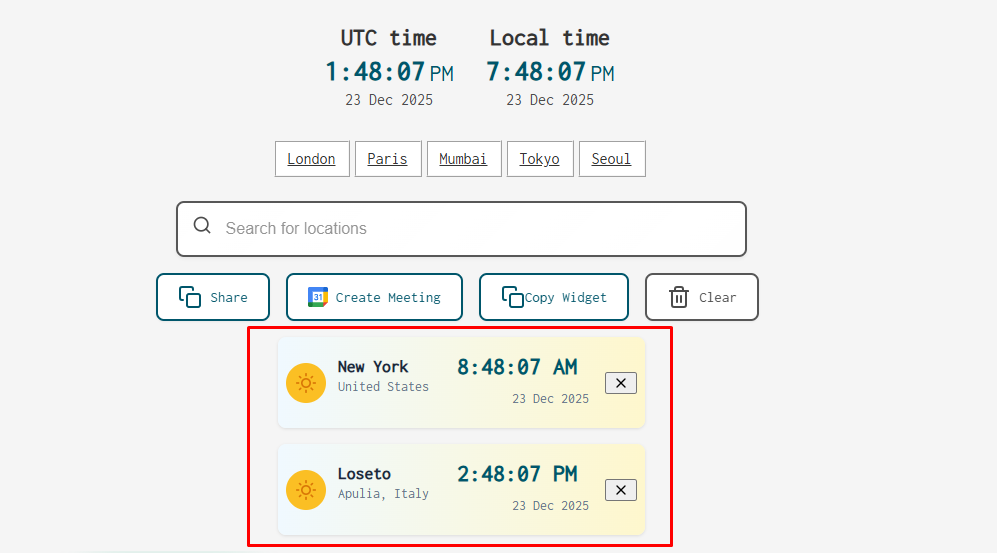Remove the Loseto card

click(621, 490)
